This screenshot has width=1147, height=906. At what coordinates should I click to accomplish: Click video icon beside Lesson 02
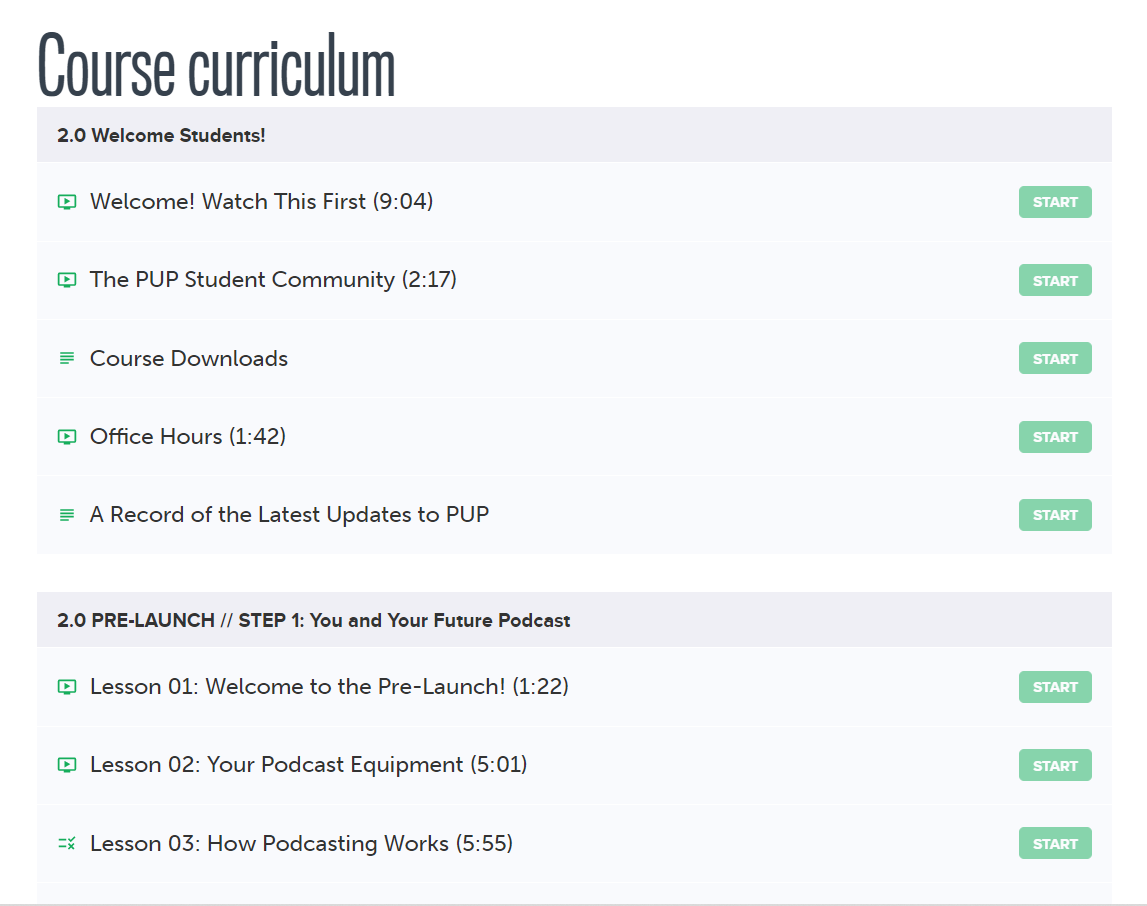coord(67,766)
